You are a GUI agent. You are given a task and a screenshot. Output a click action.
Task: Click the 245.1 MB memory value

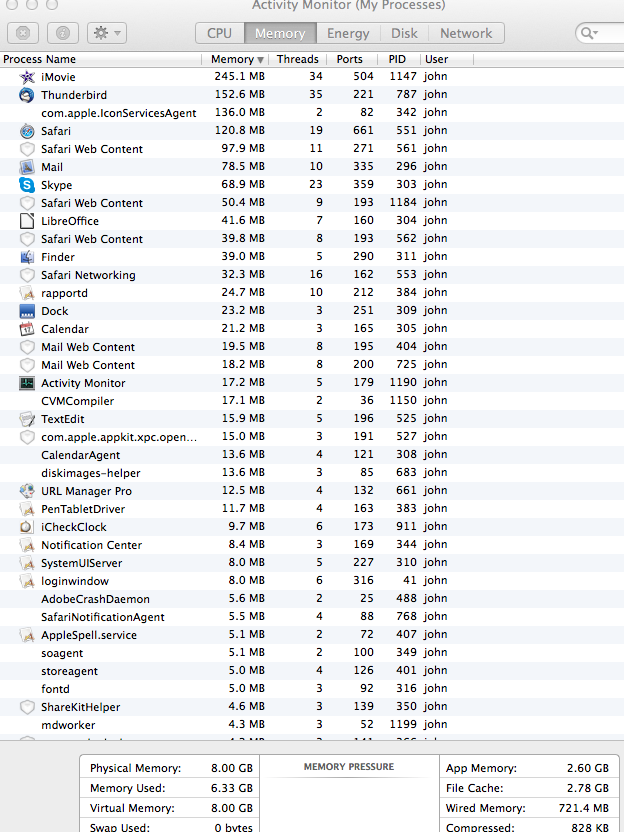coord(239,76)
